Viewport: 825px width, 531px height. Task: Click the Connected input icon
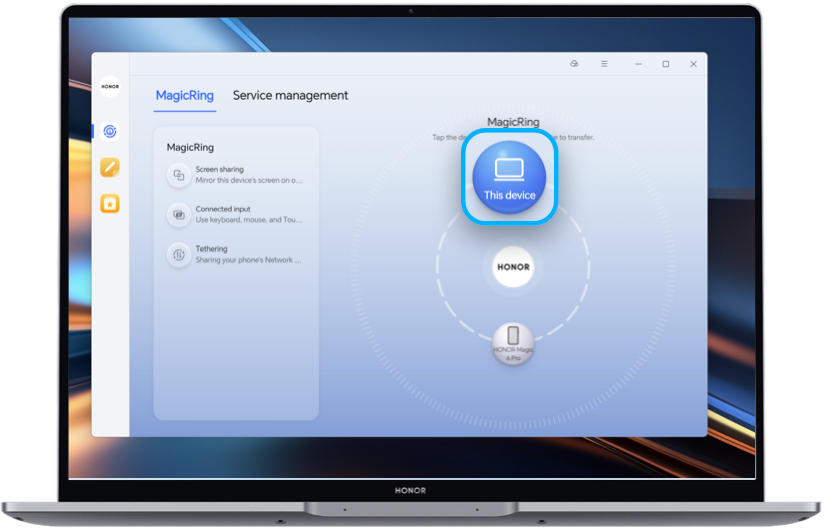179,215
